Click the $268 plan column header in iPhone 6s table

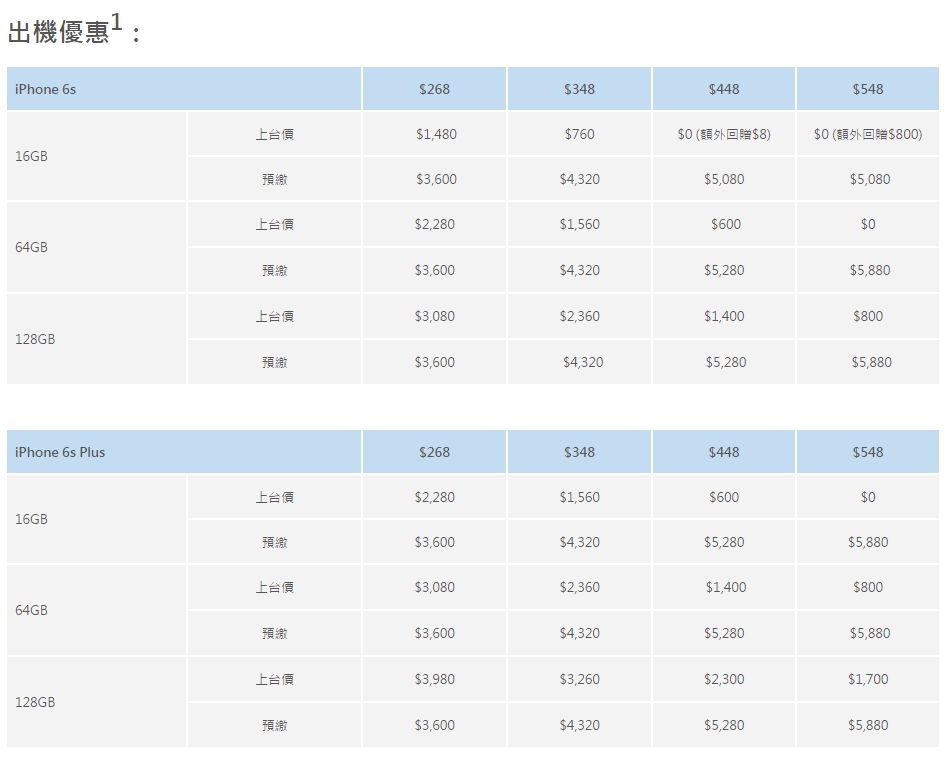[434, 89]
